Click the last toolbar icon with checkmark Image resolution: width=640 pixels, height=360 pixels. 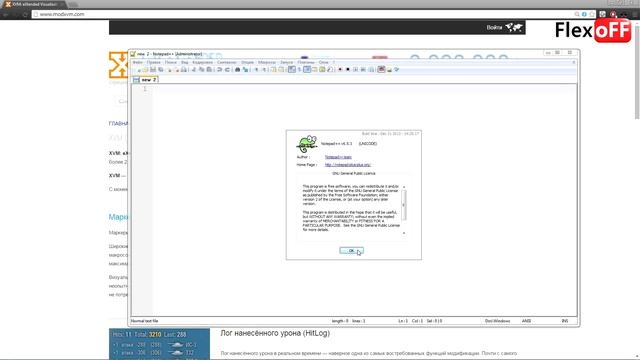pos(397,70)
